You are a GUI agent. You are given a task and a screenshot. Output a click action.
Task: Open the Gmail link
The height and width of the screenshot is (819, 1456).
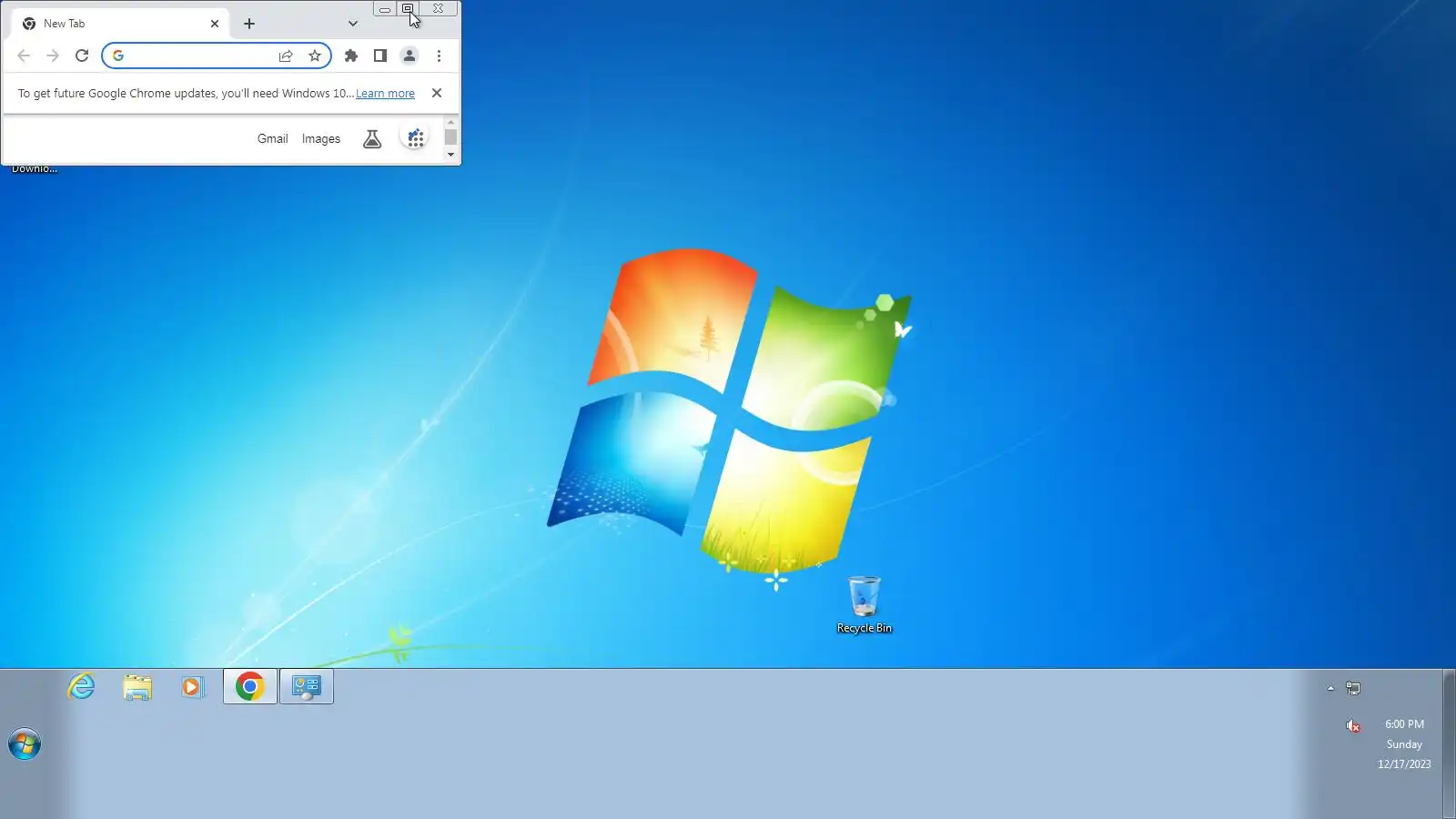point(272,138)
